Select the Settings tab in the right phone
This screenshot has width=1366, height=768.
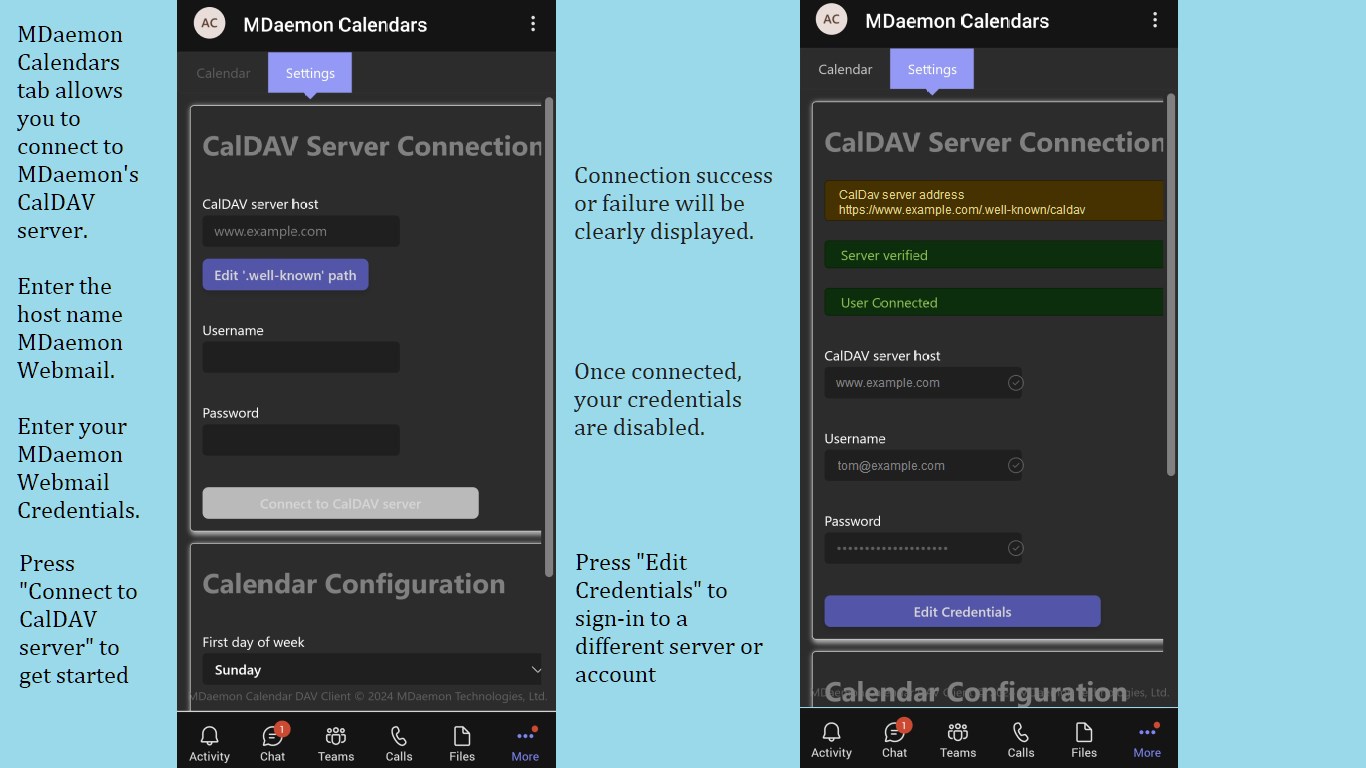932,69
